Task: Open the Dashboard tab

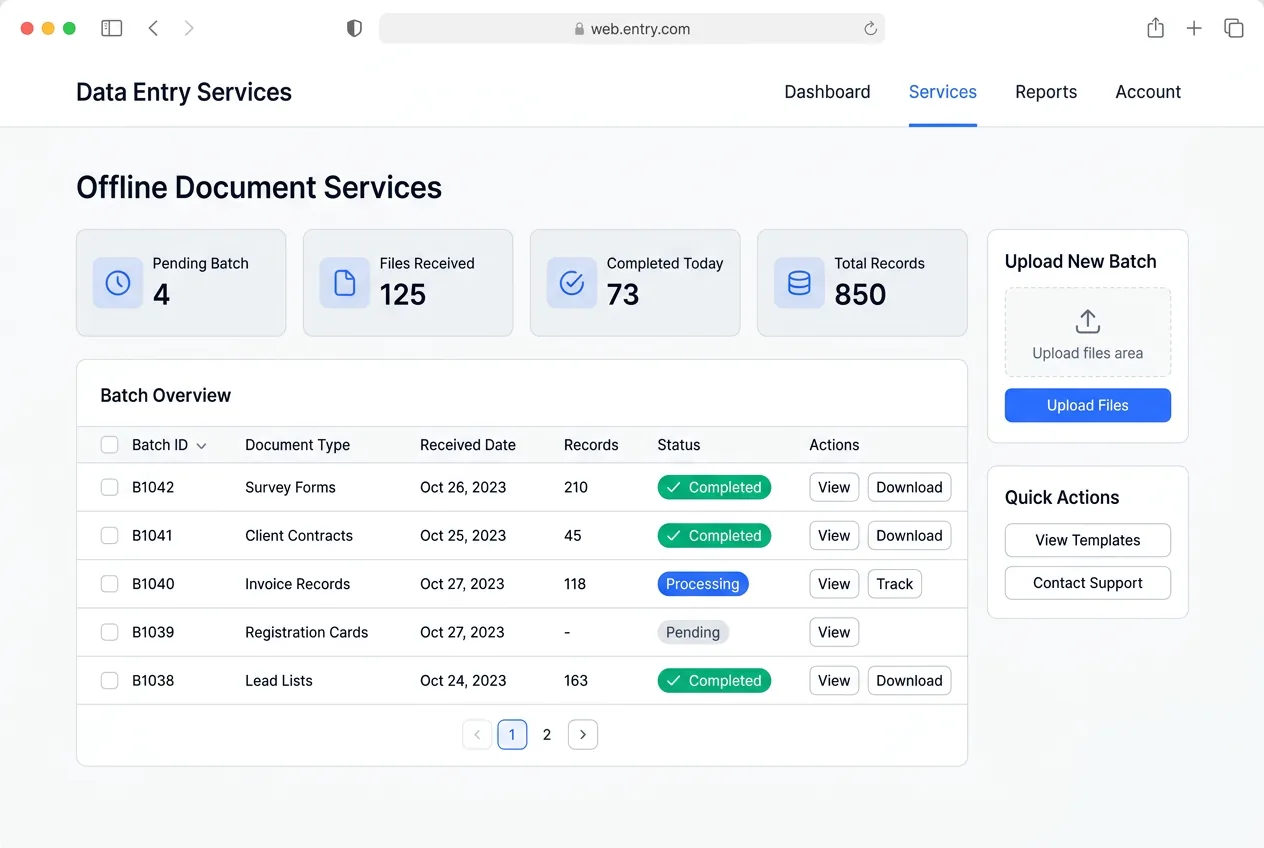Action: 827,92
